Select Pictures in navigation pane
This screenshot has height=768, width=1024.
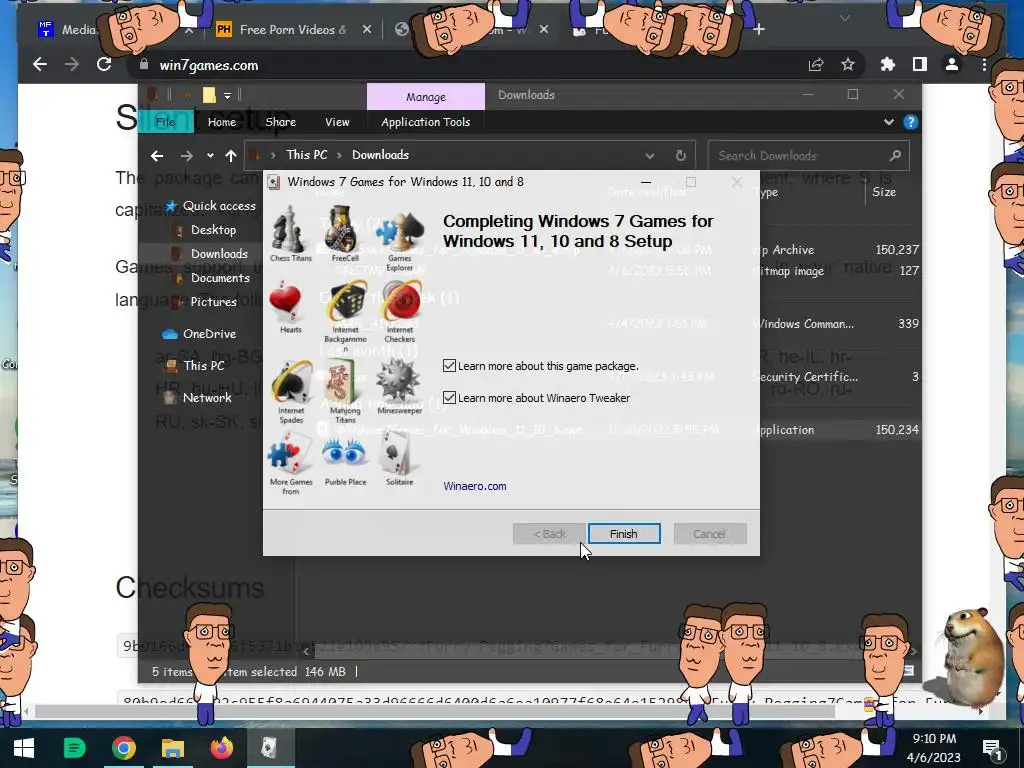point(204,302)
